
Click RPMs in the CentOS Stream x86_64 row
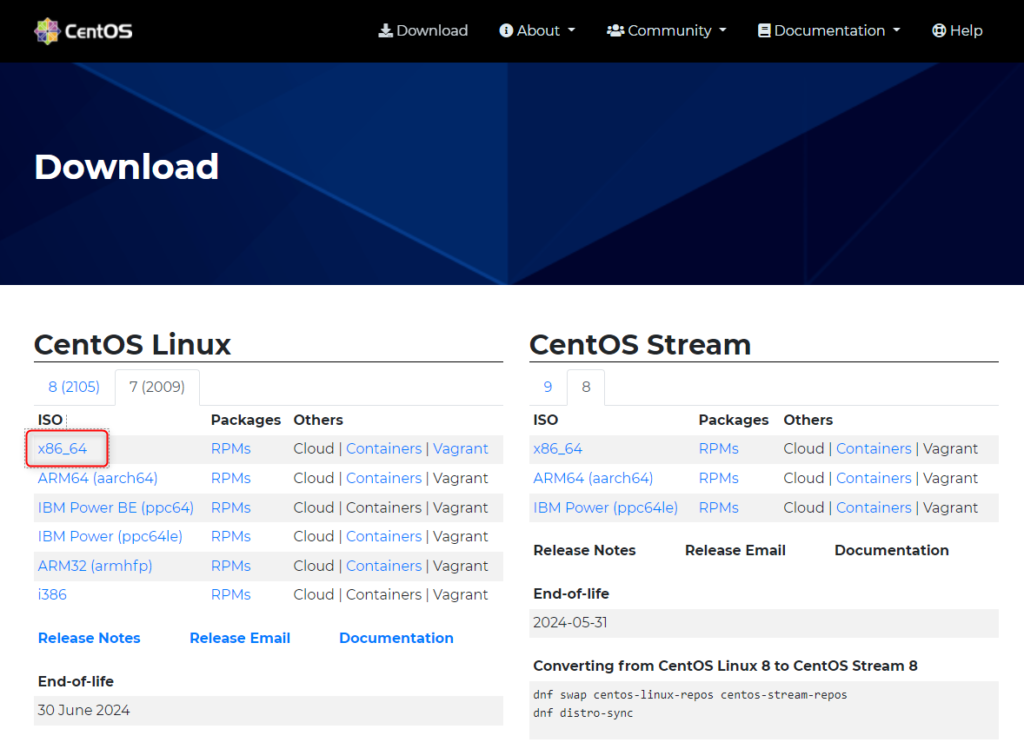click(x=718, y=449)
